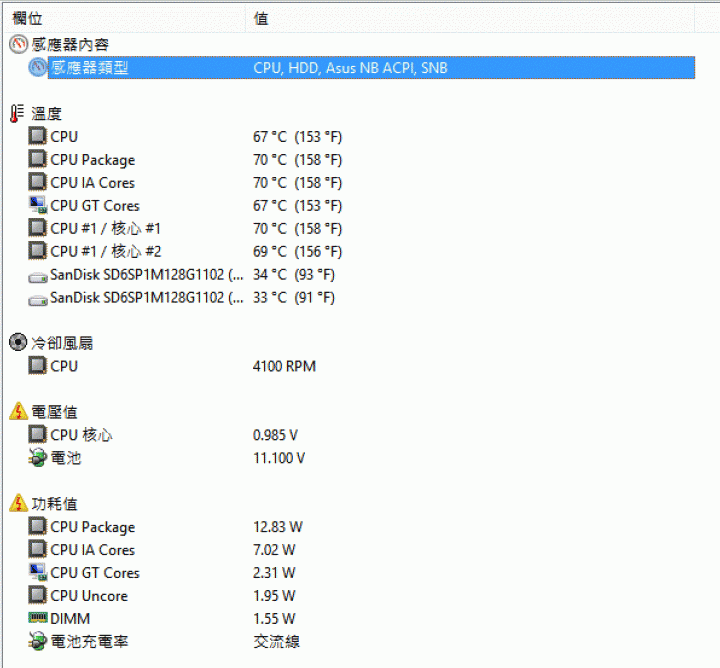
Task: Click chip icon of CPU Package 12.83 W
Action: pos(37,526)
